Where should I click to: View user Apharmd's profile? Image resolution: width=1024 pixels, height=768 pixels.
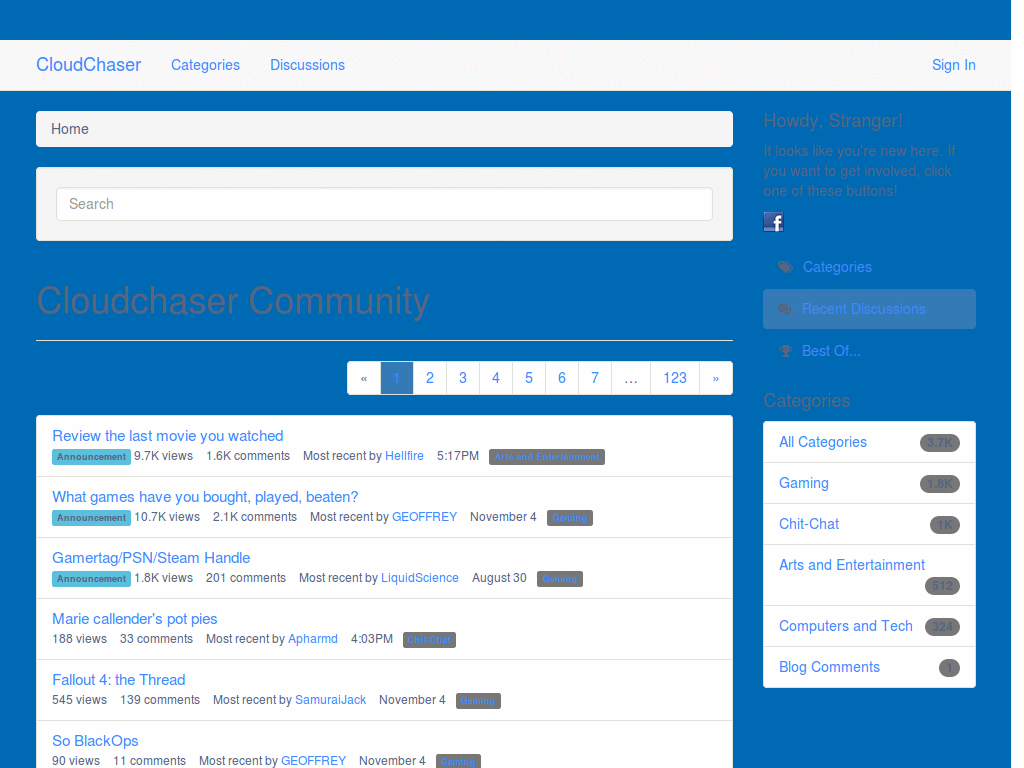pyautogui.click(x=313, y=639)
